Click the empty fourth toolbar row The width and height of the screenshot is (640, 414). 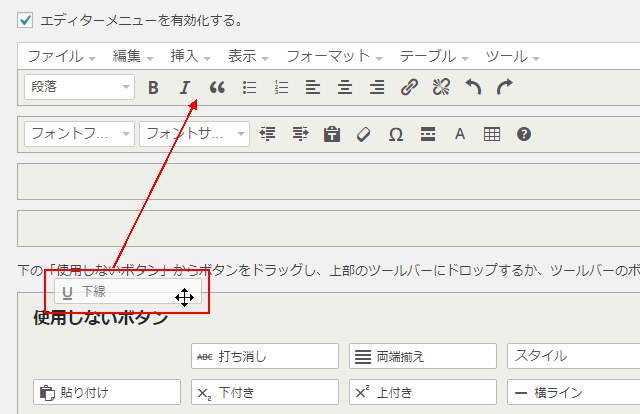coord(329,228)
